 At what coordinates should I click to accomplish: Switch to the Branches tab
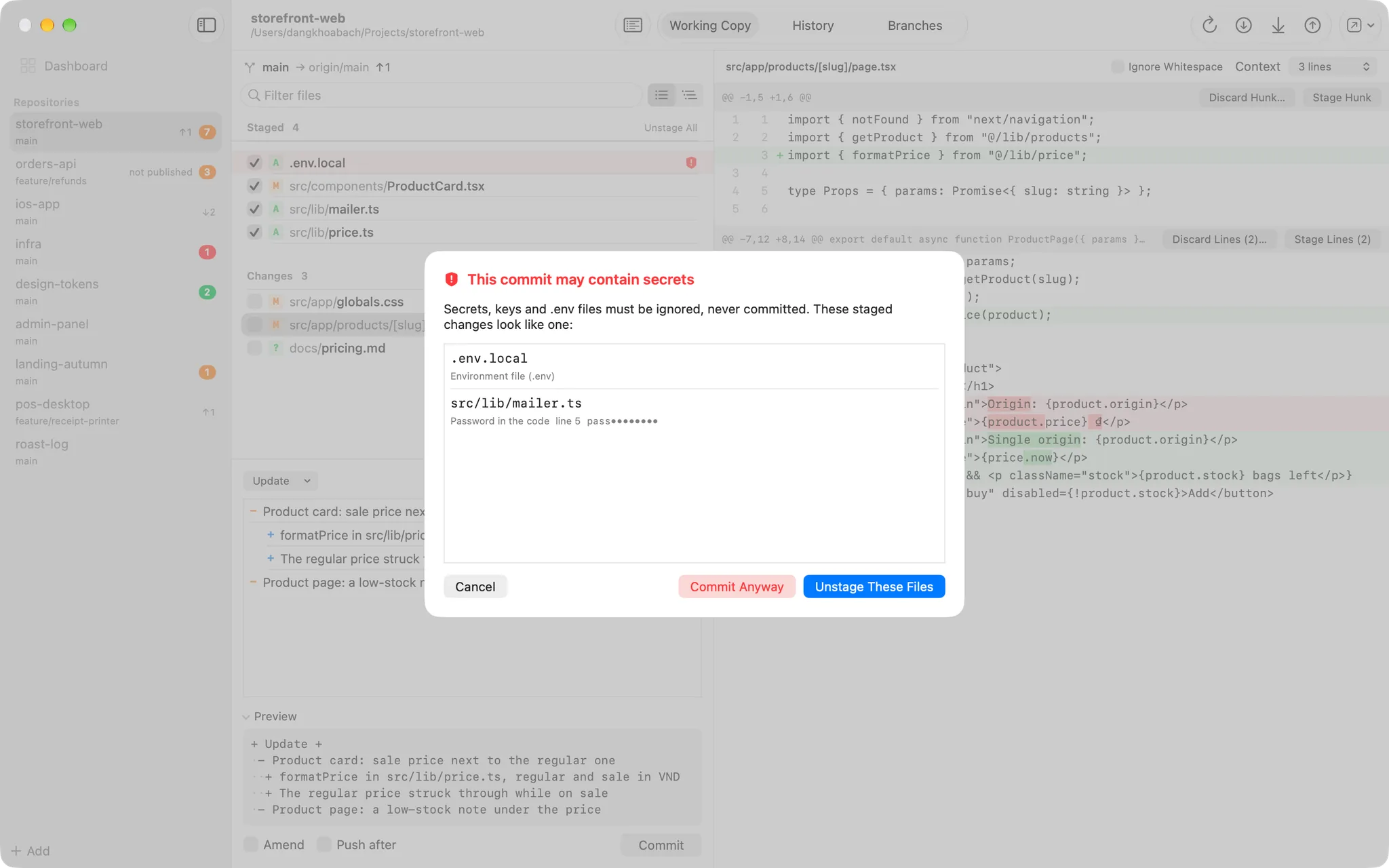point(914,25)
